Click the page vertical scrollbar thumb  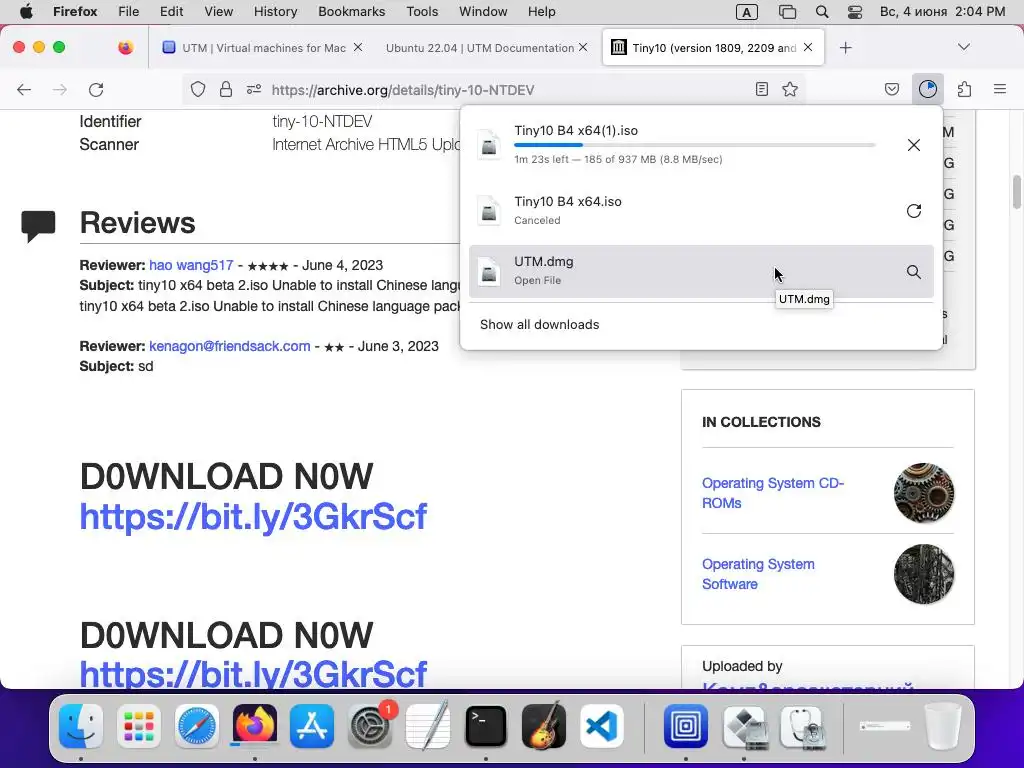(x=1016, y=192)
